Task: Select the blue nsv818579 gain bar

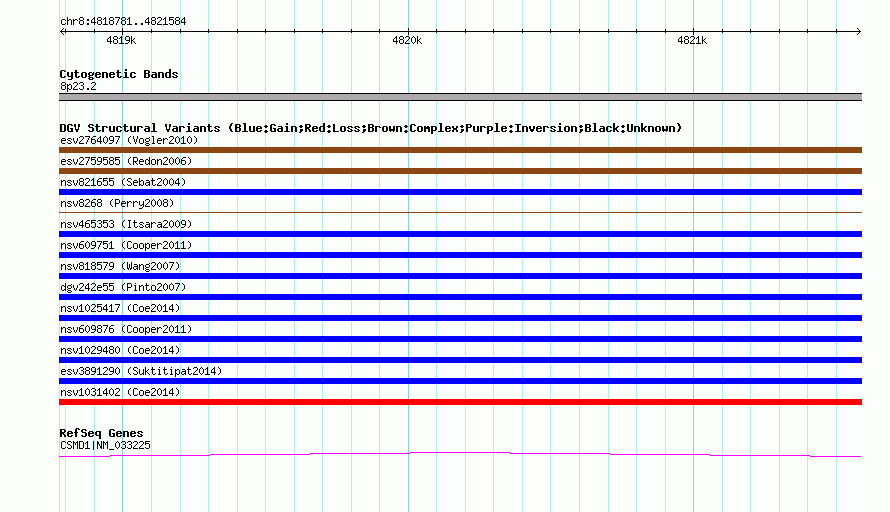Action: click(x=460, y=276)
